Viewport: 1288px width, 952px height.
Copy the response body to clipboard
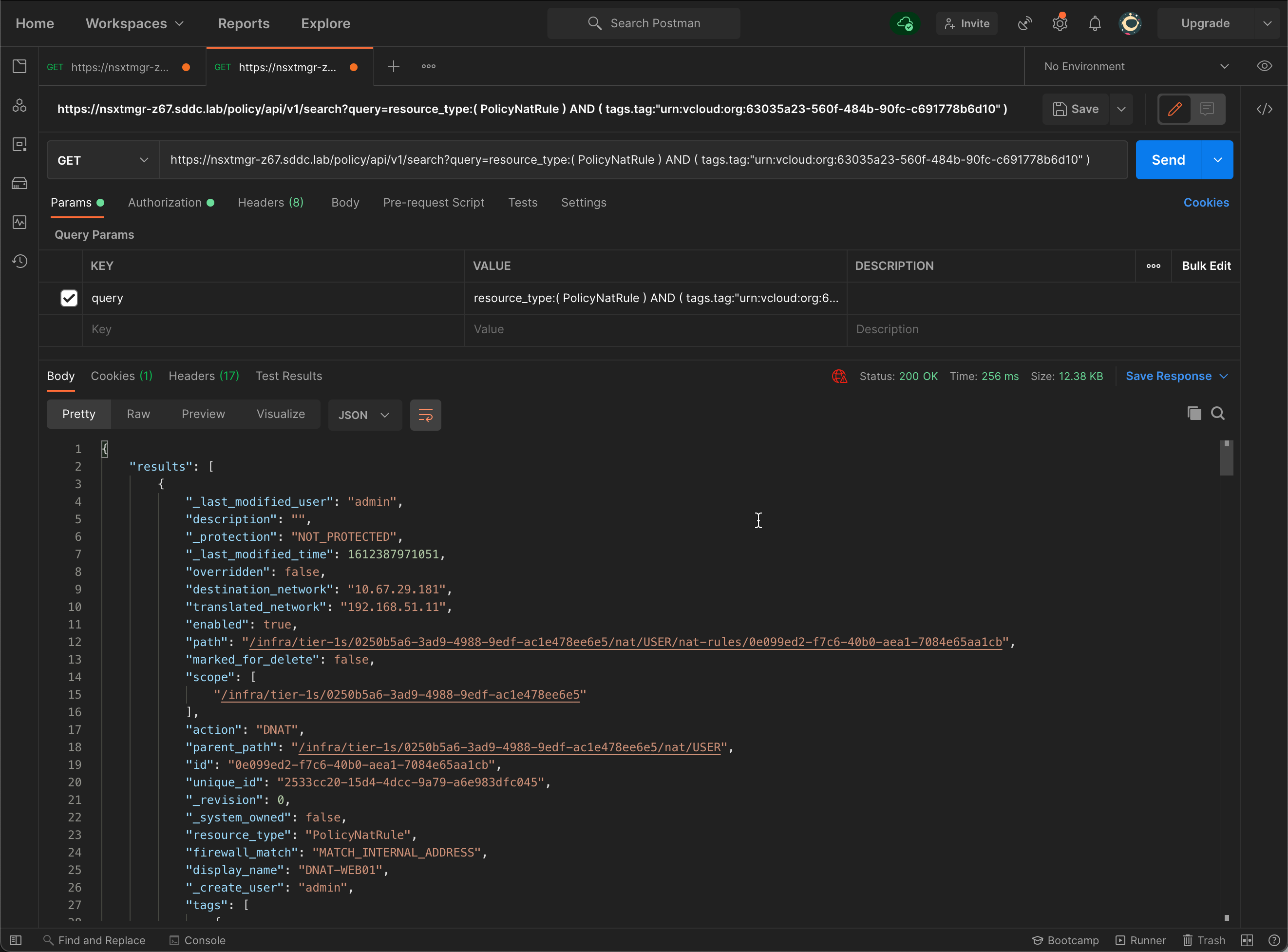[1194, 413]
